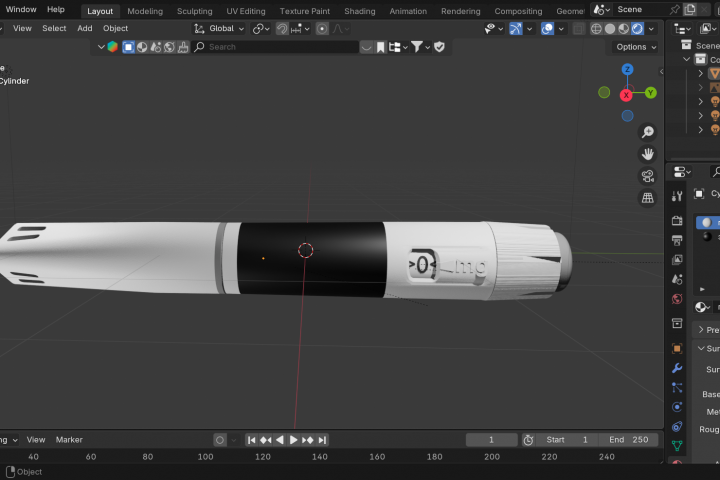Screen dimensions: 720x480
Task: Open the Window menu
Action: [x=21, y=9]
